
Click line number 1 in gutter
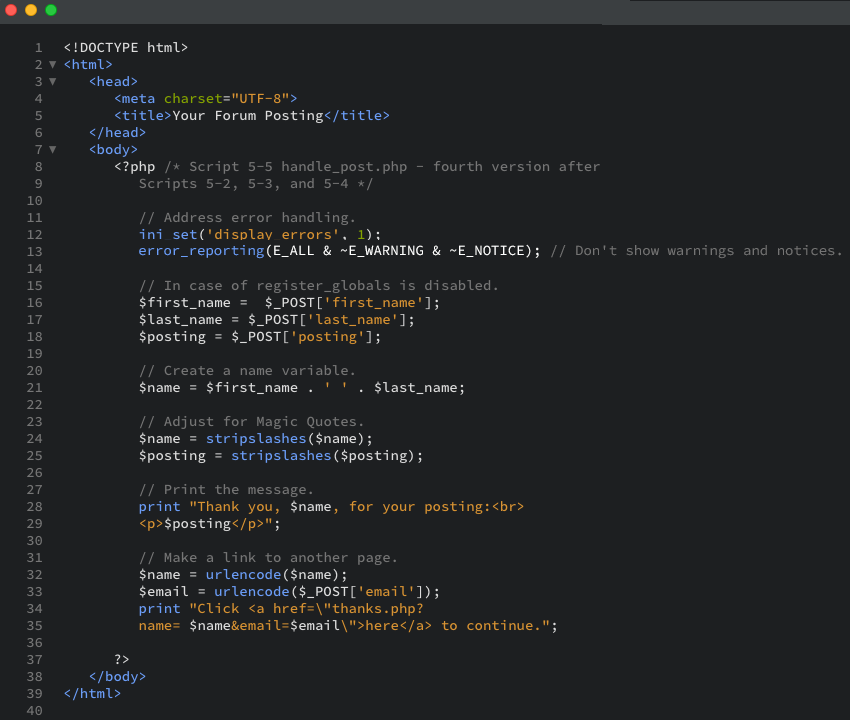tap(38, 48)
